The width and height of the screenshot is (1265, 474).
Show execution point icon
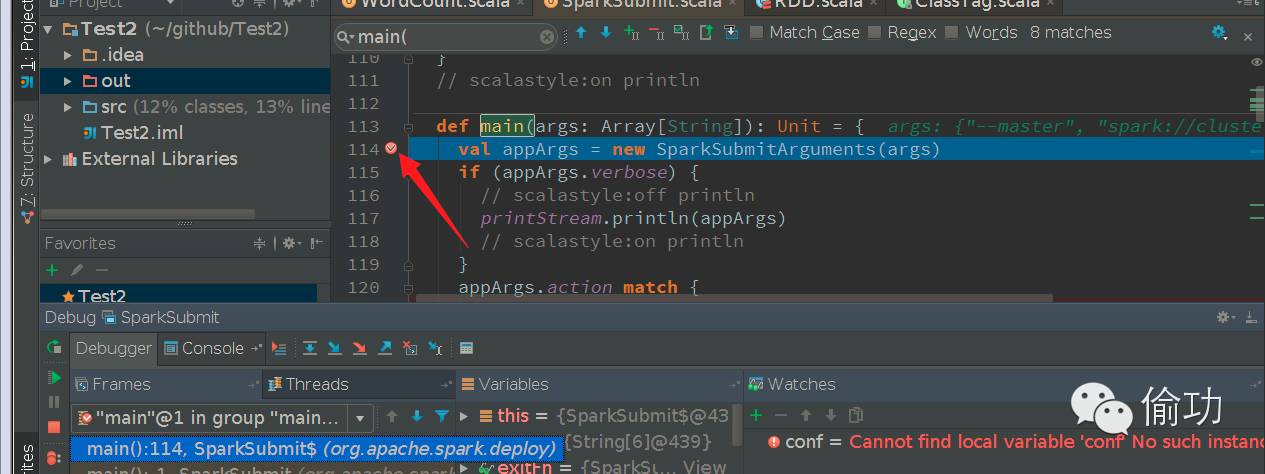coord(279,348)
